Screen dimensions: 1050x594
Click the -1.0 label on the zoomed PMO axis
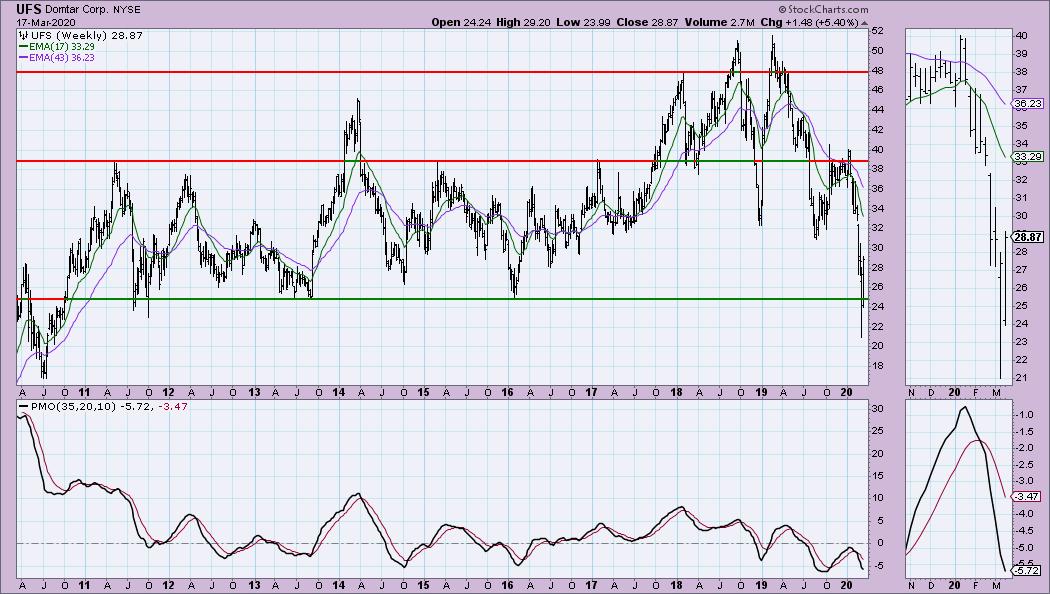(x=1024, y=415)
